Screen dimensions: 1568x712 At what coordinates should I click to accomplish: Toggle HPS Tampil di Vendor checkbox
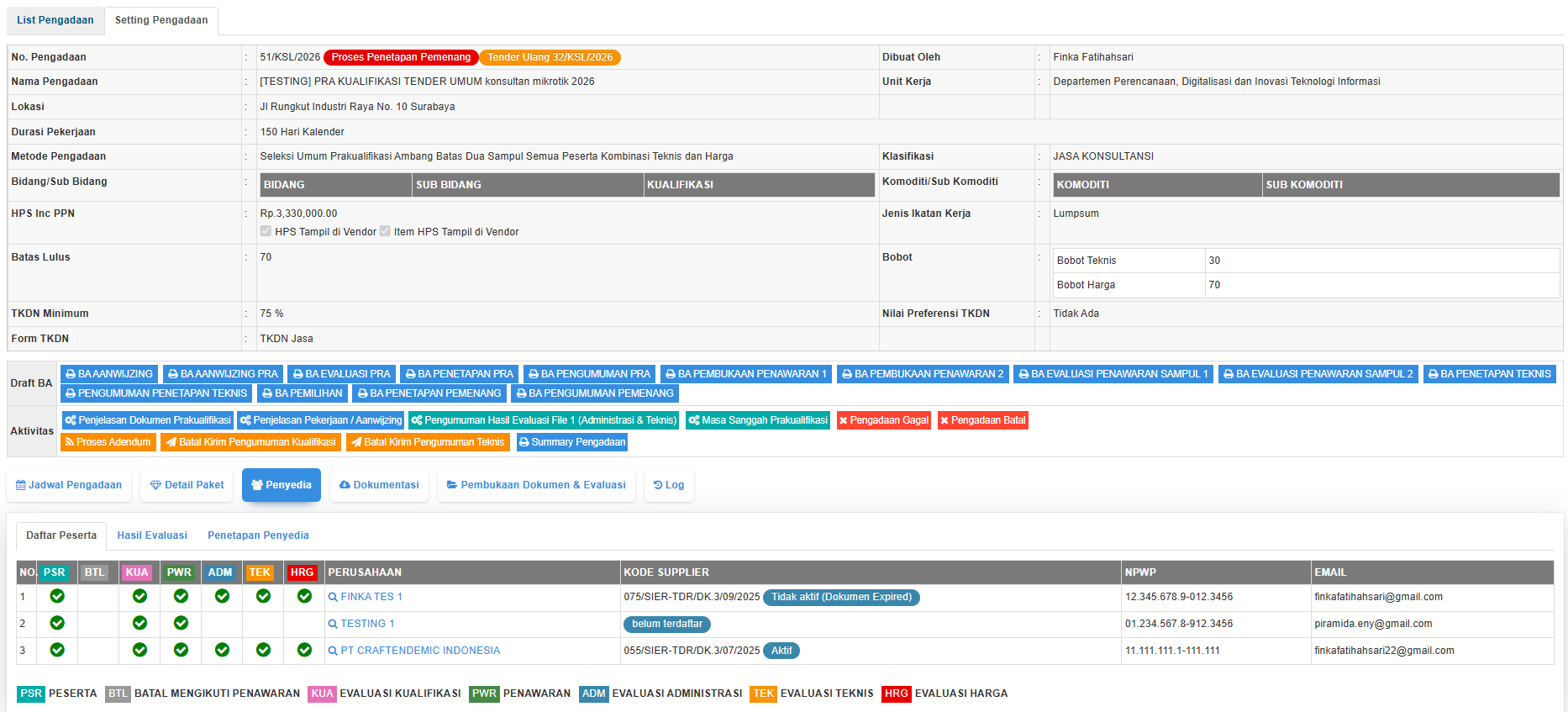(x=266, y=231)
